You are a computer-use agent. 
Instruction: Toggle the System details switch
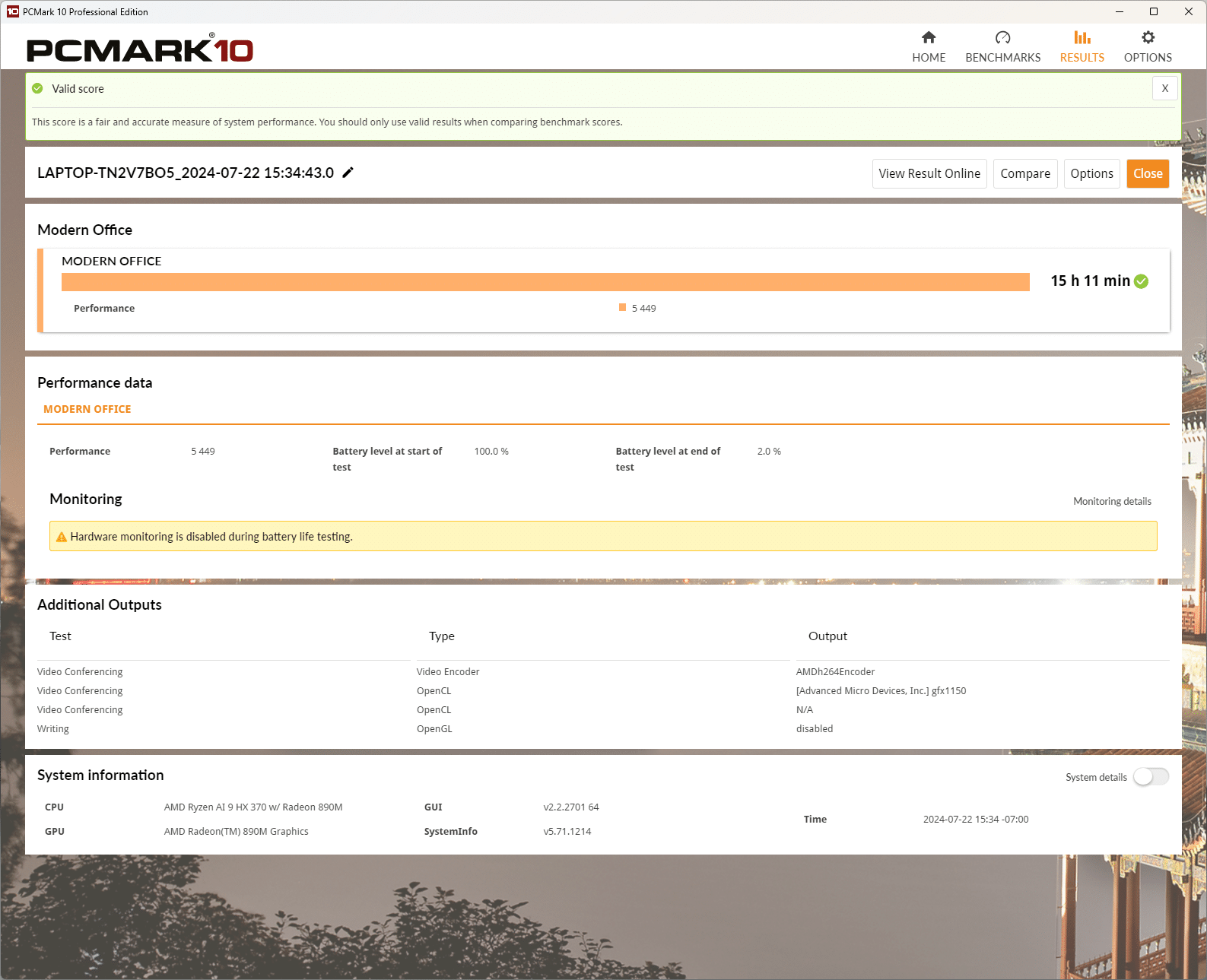click(x=1151, y=776)
